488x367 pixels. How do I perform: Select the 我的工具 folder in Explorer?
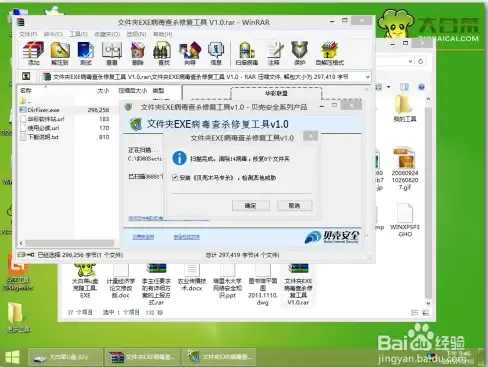(x=405, y=109)
